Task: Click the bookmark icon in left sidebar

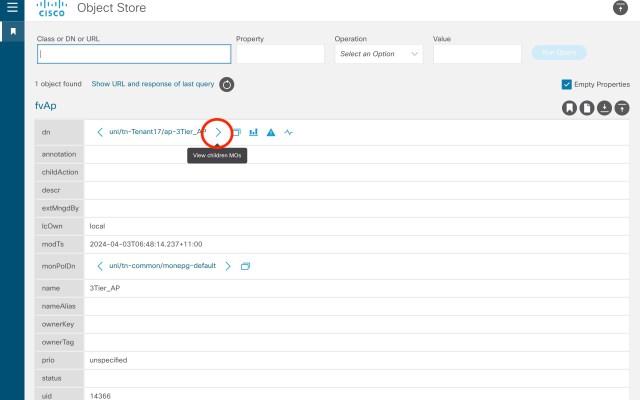Action: [x=13, y=31]
